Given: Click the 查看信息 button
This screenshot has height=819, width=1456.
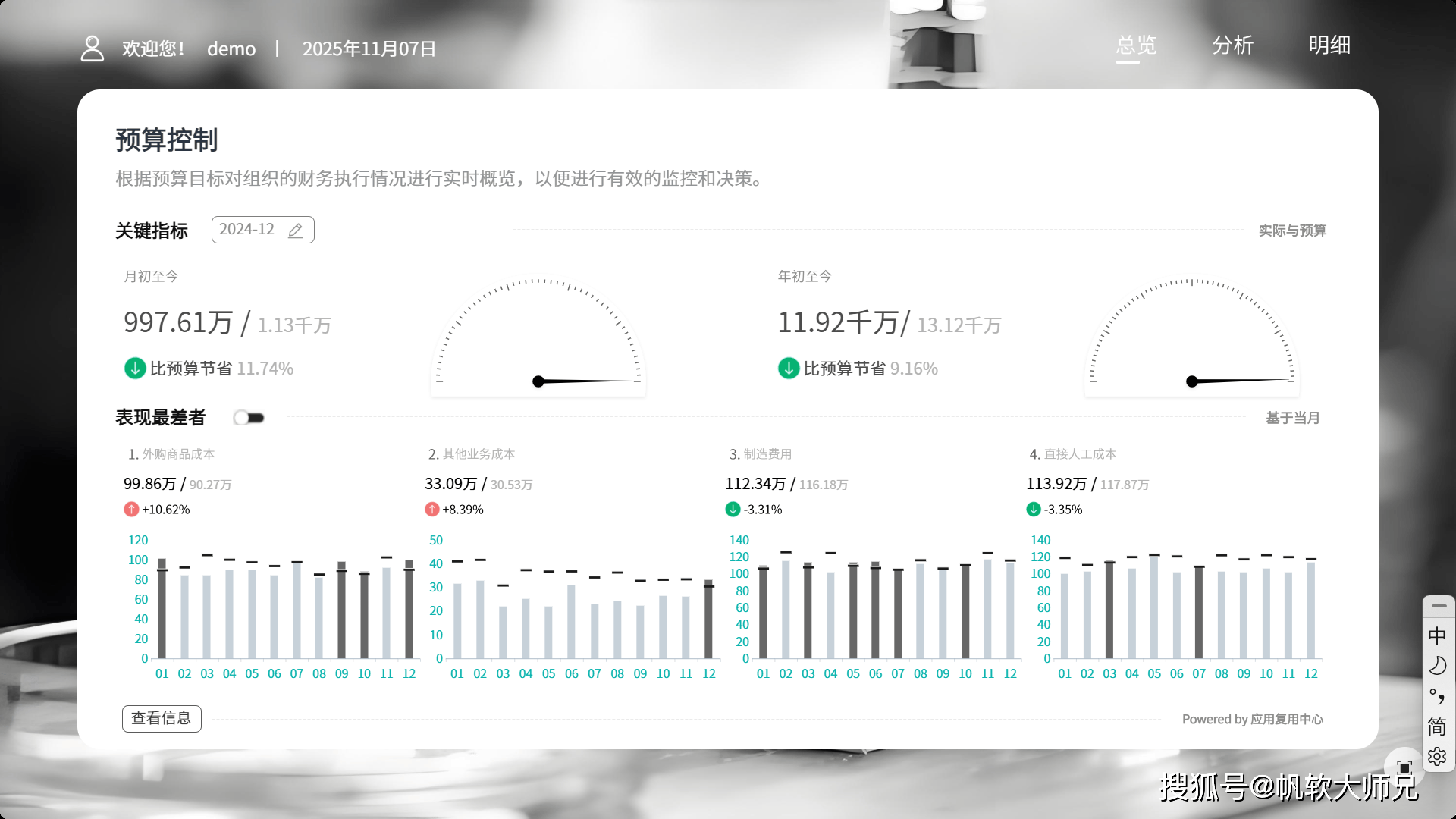Looking at the screenshot, I should [162, 718].
